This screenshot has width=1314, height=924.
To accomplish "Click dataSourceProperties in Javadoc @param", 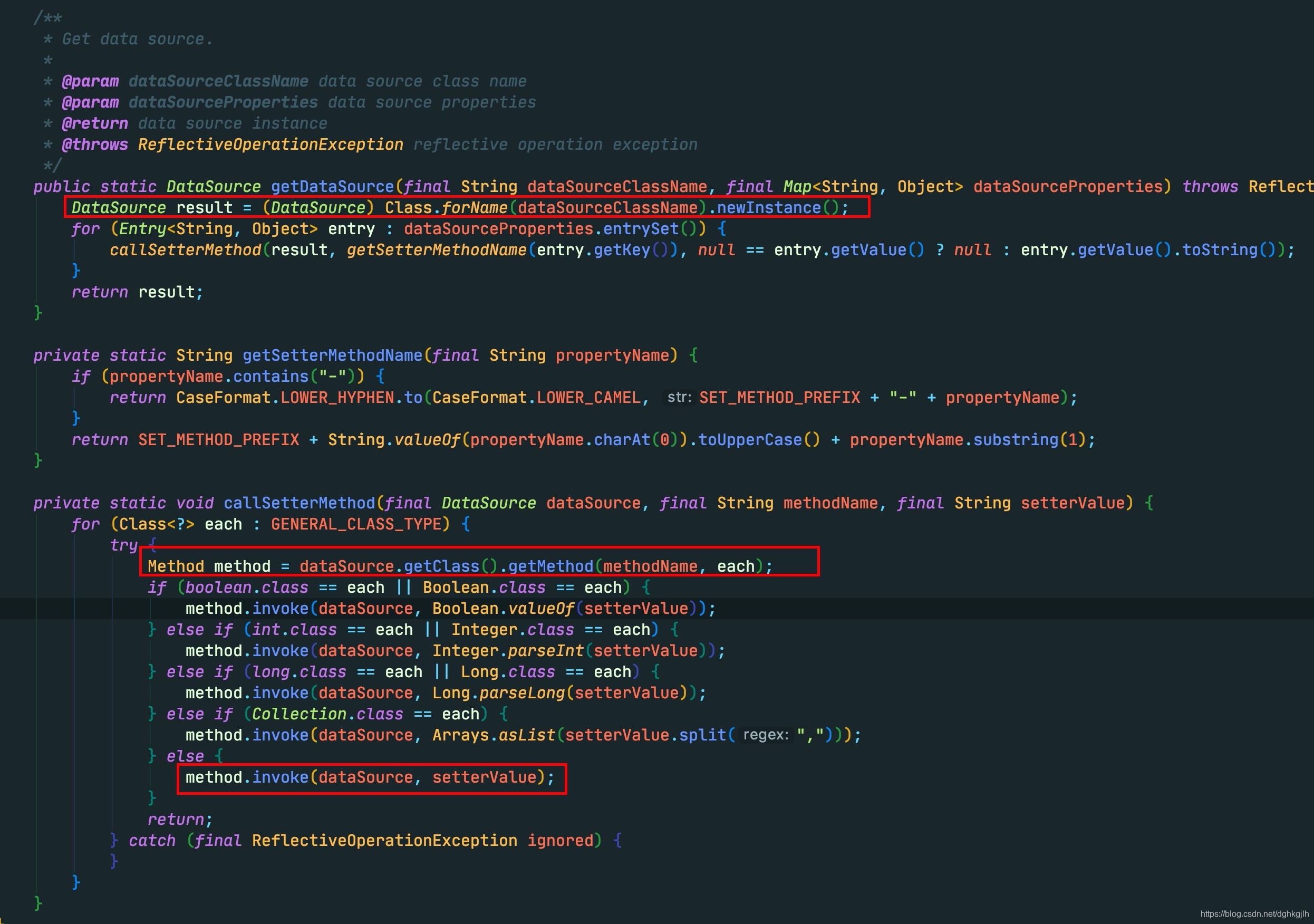I will (223, 102).
